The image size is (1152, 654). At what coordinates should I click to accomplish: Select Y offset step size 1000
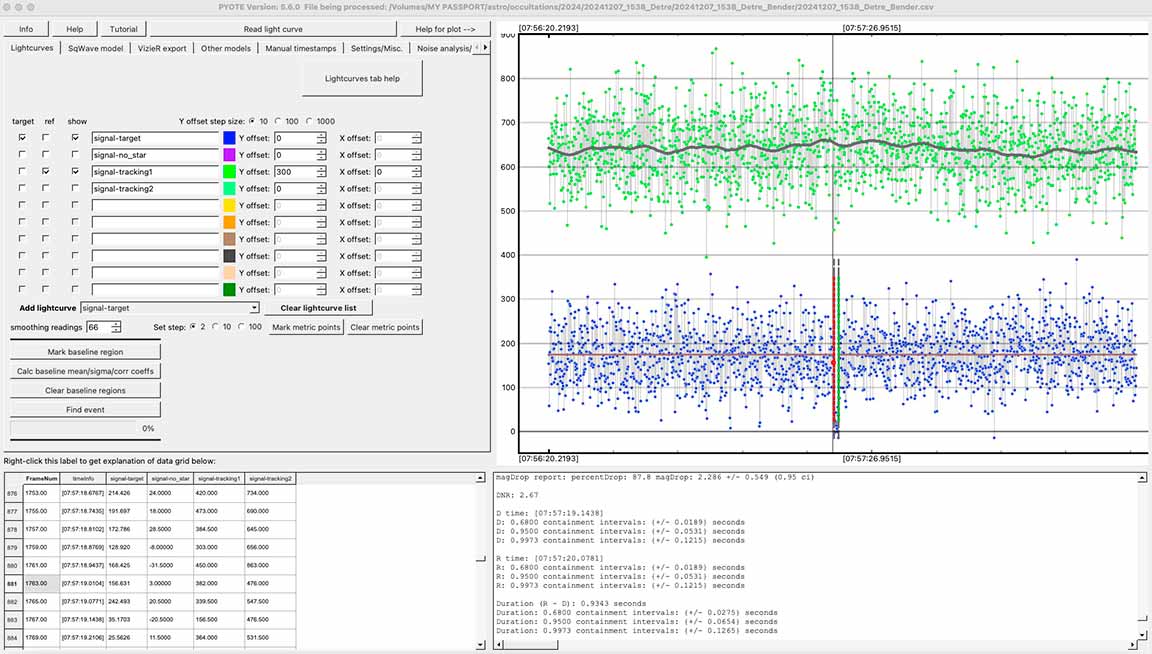tap(309, 121)
